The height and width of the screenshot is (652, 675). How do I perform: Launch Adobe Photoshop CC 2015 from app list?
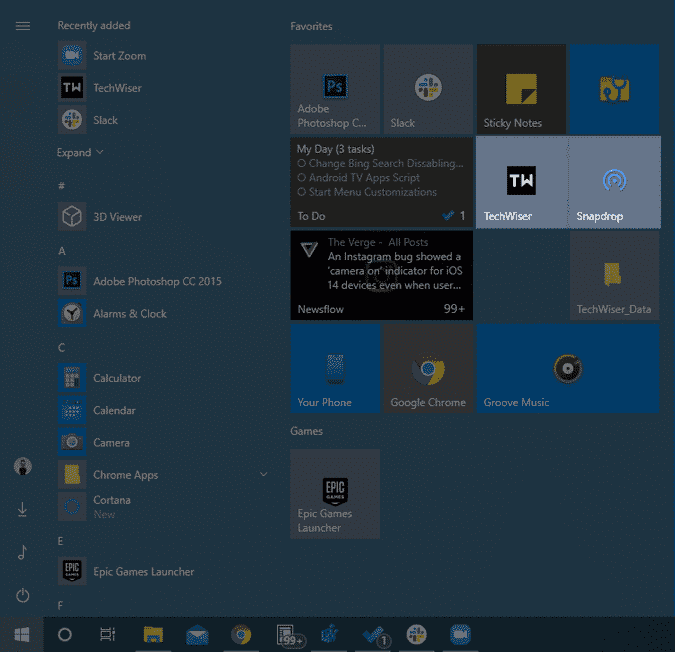163,281
